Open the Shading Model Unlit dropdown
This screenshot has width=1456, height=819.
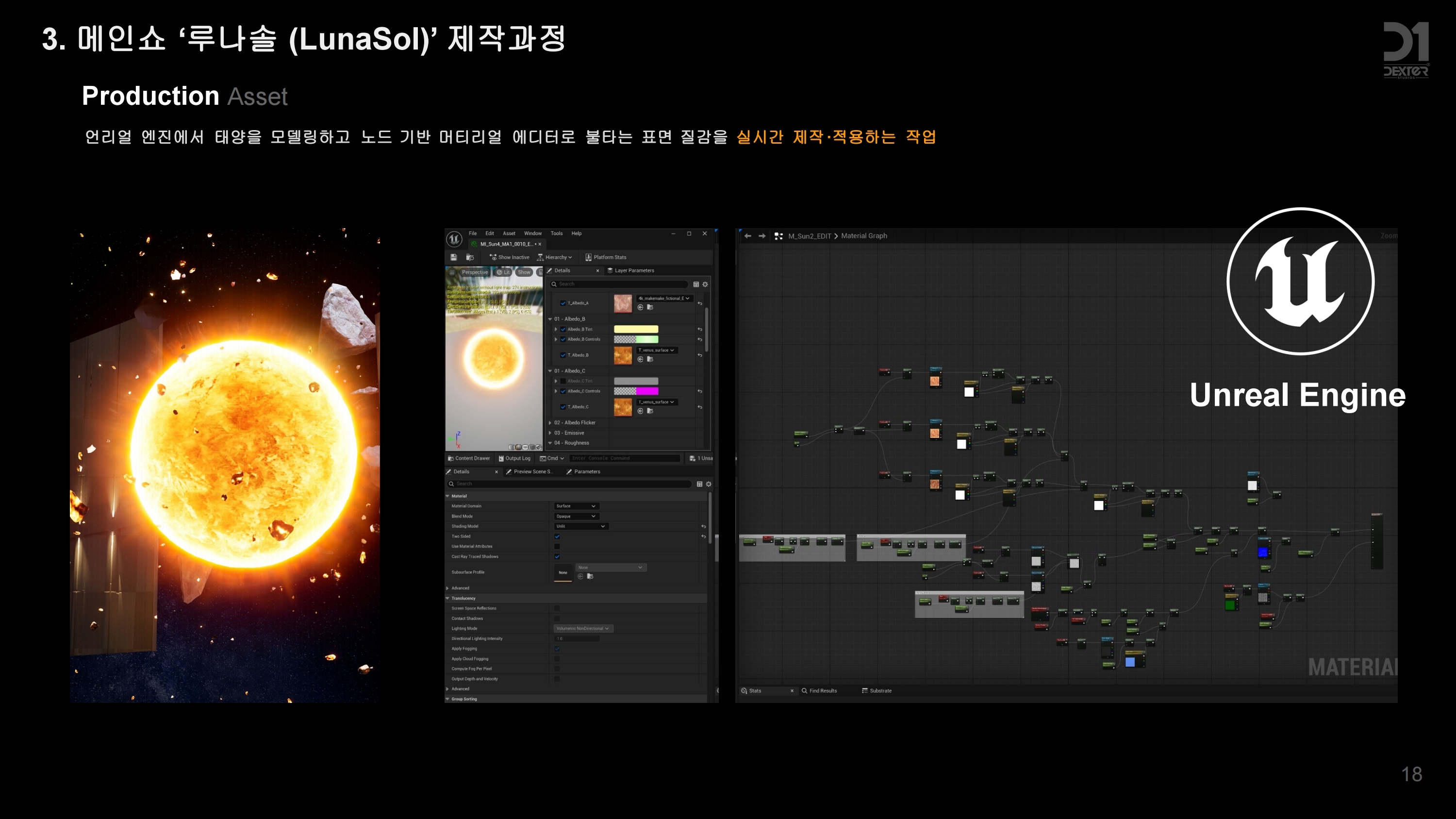[x=580, y=526]
